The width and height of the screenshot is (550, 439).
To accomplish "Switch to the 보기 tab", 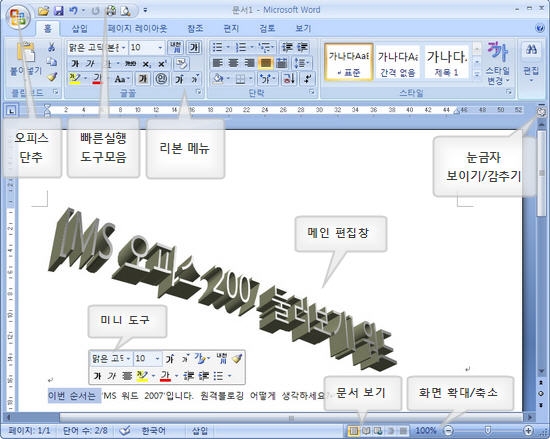I will coord(303,28).
